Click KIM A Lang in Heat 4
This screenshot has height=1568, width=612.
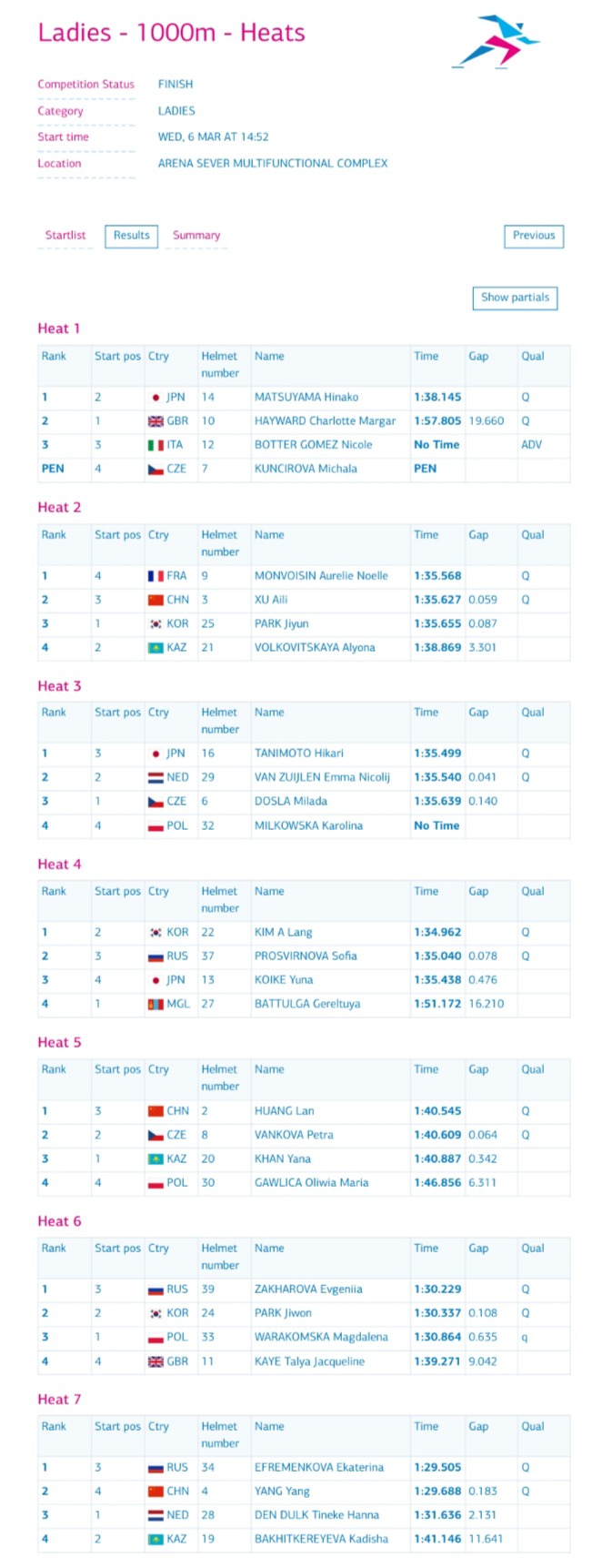pyautogui.click(x=283, y=933)
